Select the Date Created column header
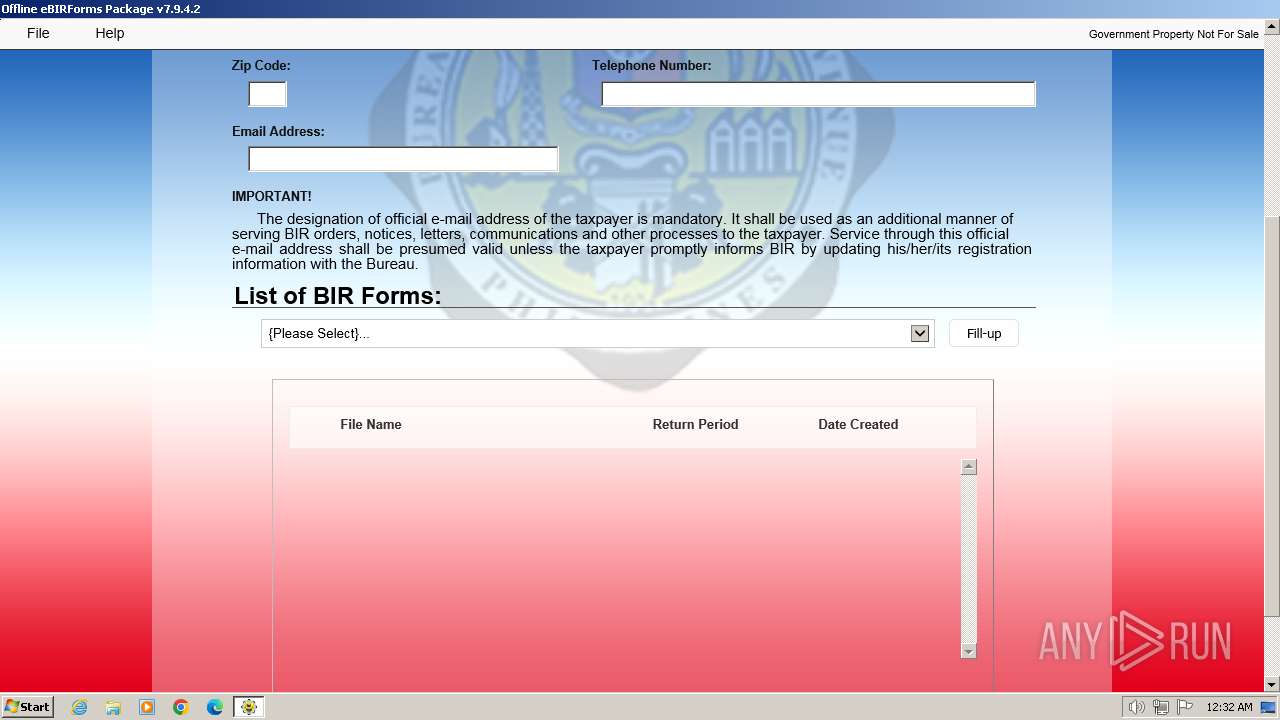This screenshot has height=720, width=1280. (x=858, y=424)
